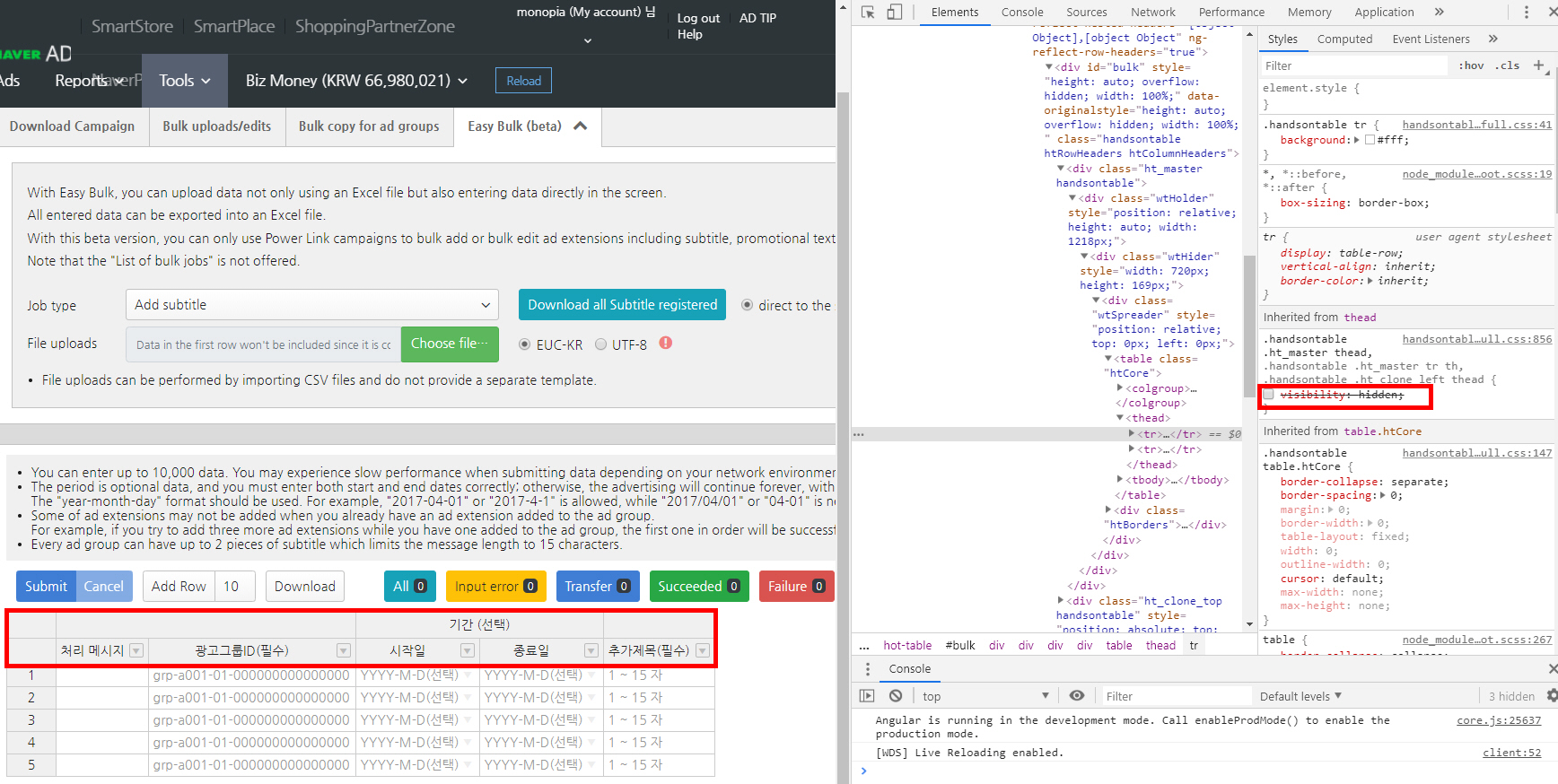Click the ellipsis beside the selected tr node
Screen dimensions: 1558x784
[x=859, y=434]
